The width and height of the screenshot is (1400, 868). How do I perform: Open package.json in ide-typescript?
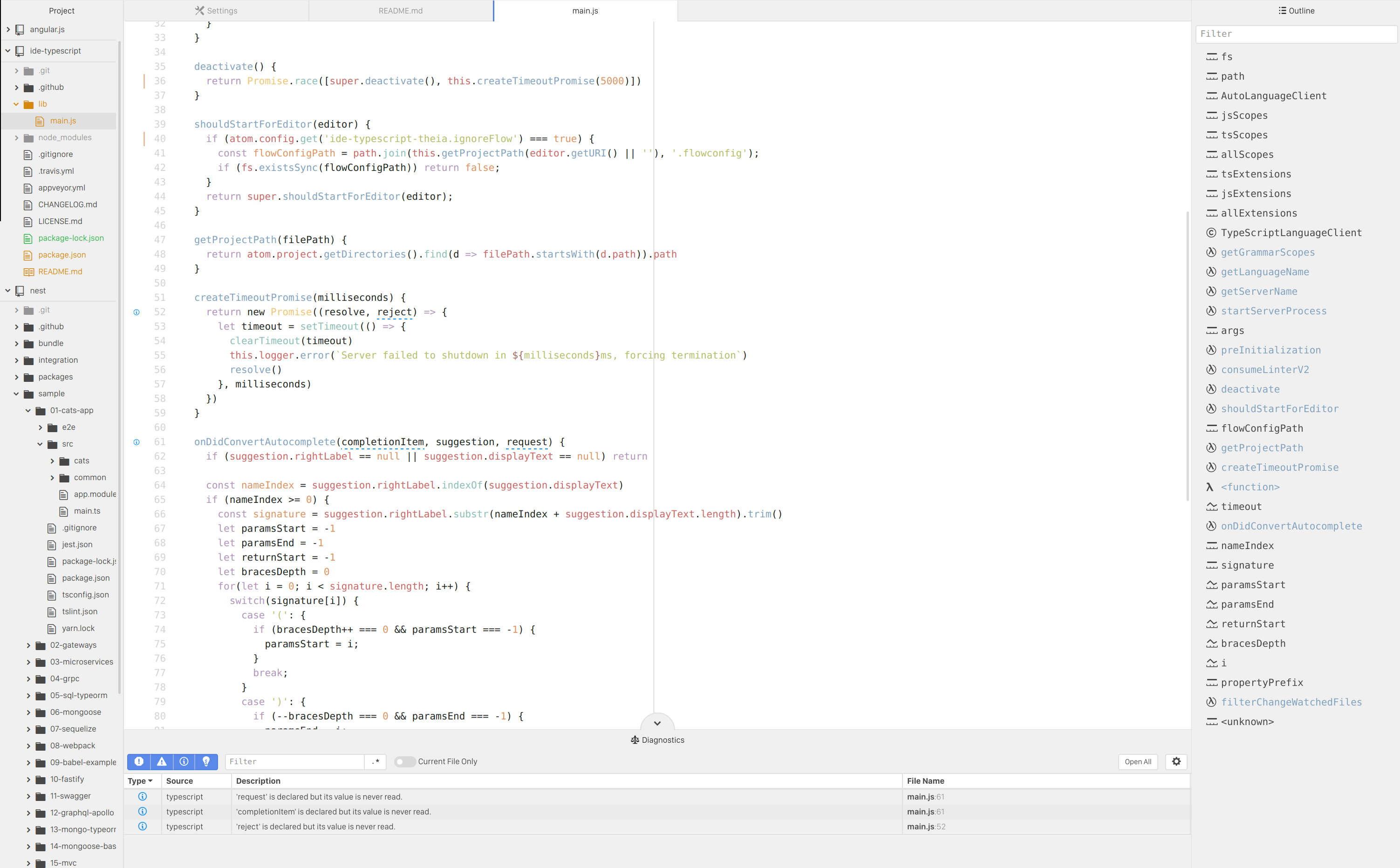61,255
